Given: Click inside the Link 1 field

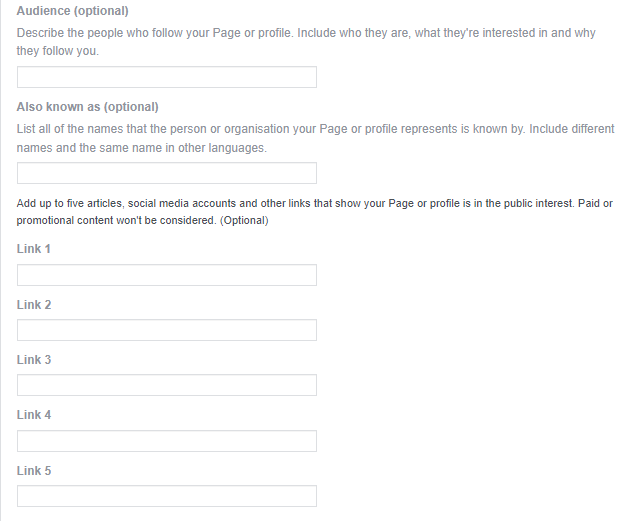Looking at the screenshot, I should click(166, 275).
